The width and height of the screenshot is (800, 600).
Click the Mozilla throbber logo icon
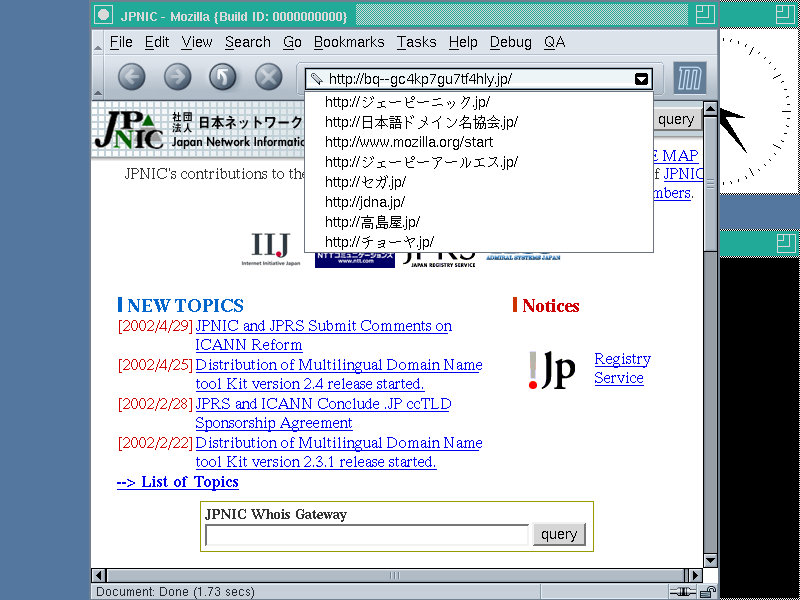coord(689,78)
